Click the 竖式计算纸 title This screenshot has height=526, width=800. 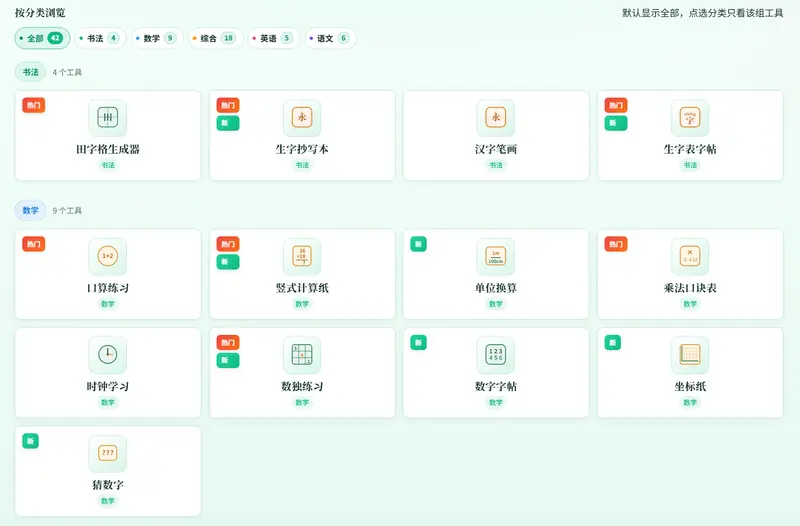point(302,288)
